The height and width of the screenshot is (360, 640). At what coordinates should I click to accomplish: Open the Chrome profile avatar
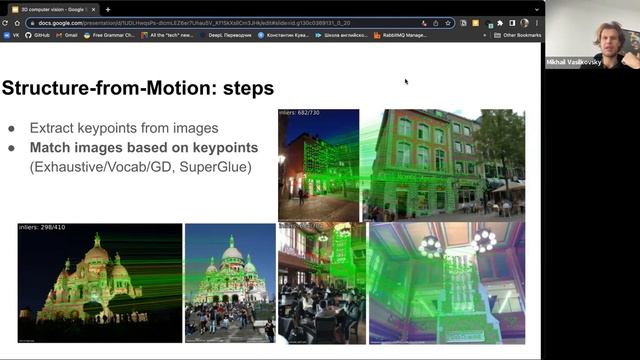click(524, 23)
